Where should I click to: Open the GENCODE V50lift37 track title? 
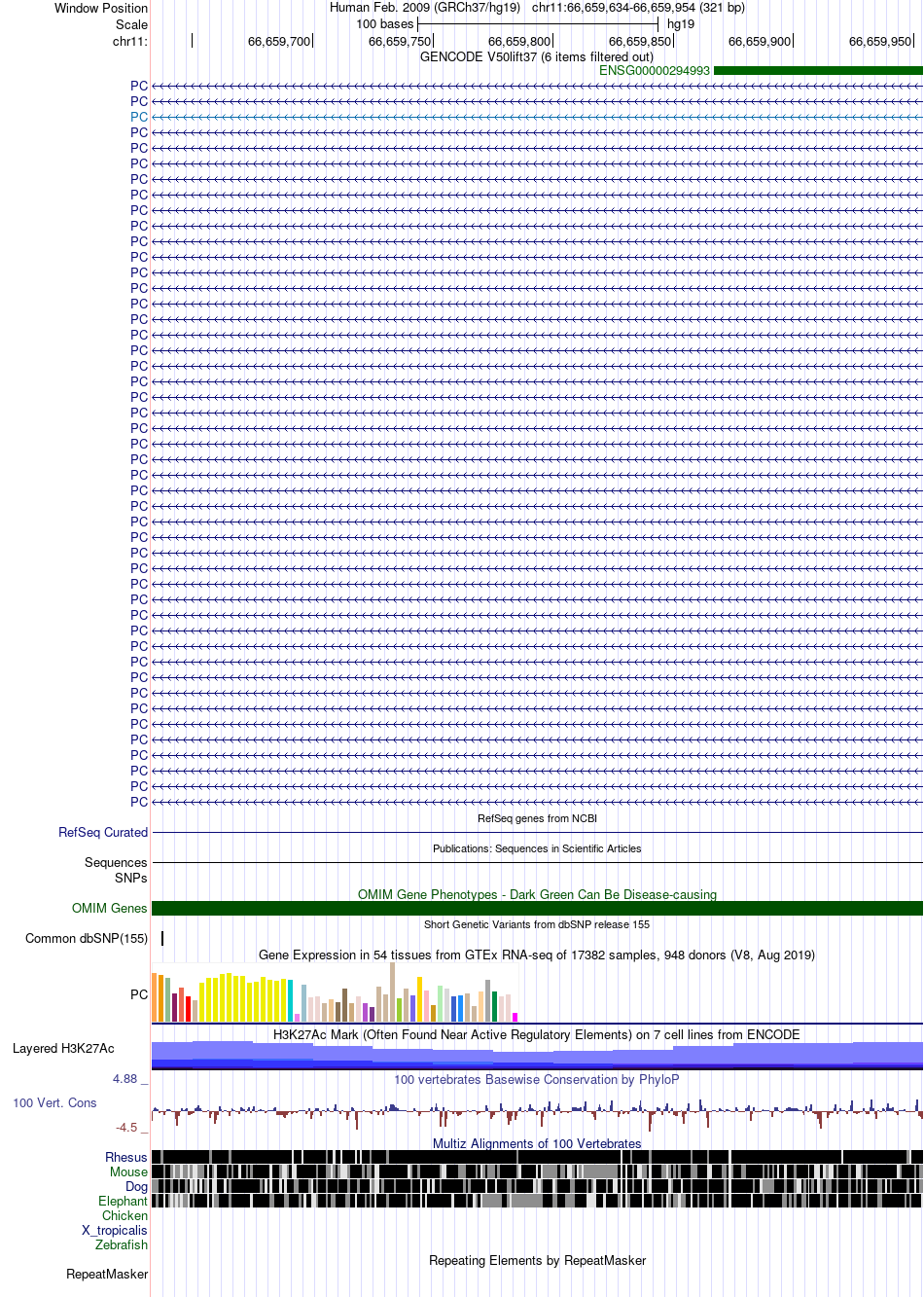[537, 56]
